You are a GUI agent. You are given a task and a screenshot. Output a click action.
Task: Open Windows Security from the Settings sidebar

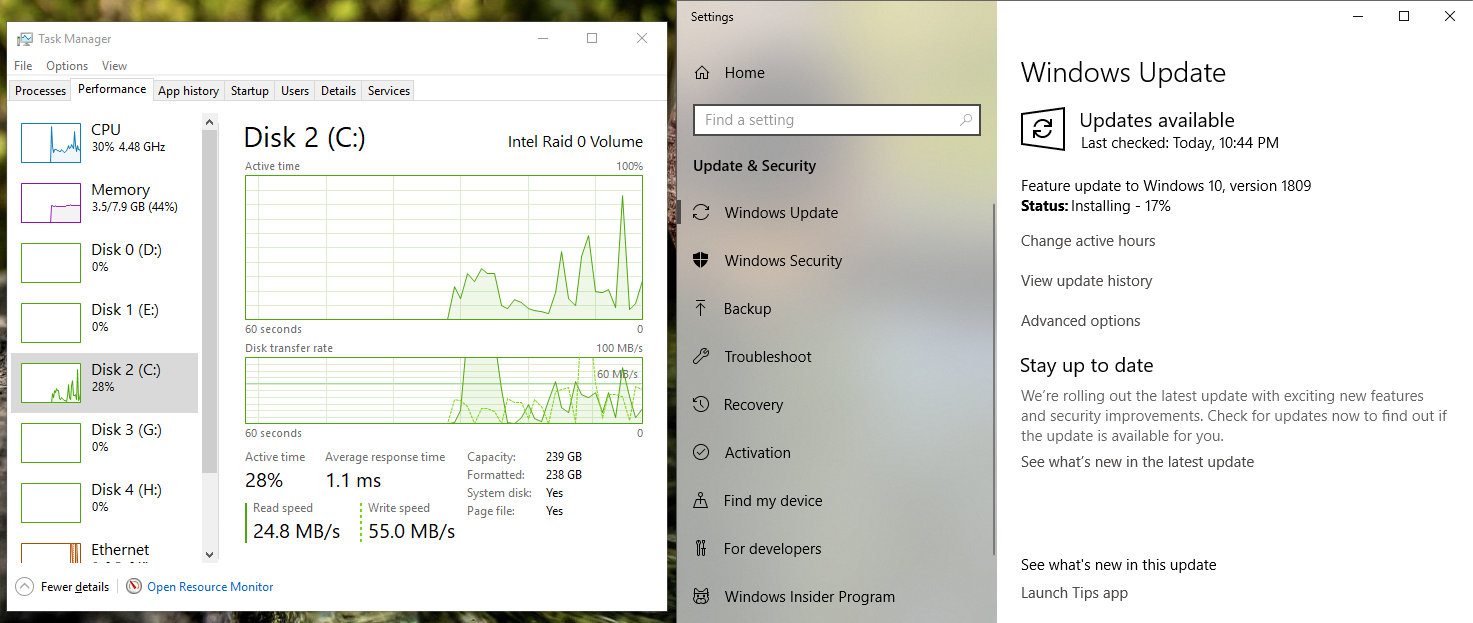point(782,260)
